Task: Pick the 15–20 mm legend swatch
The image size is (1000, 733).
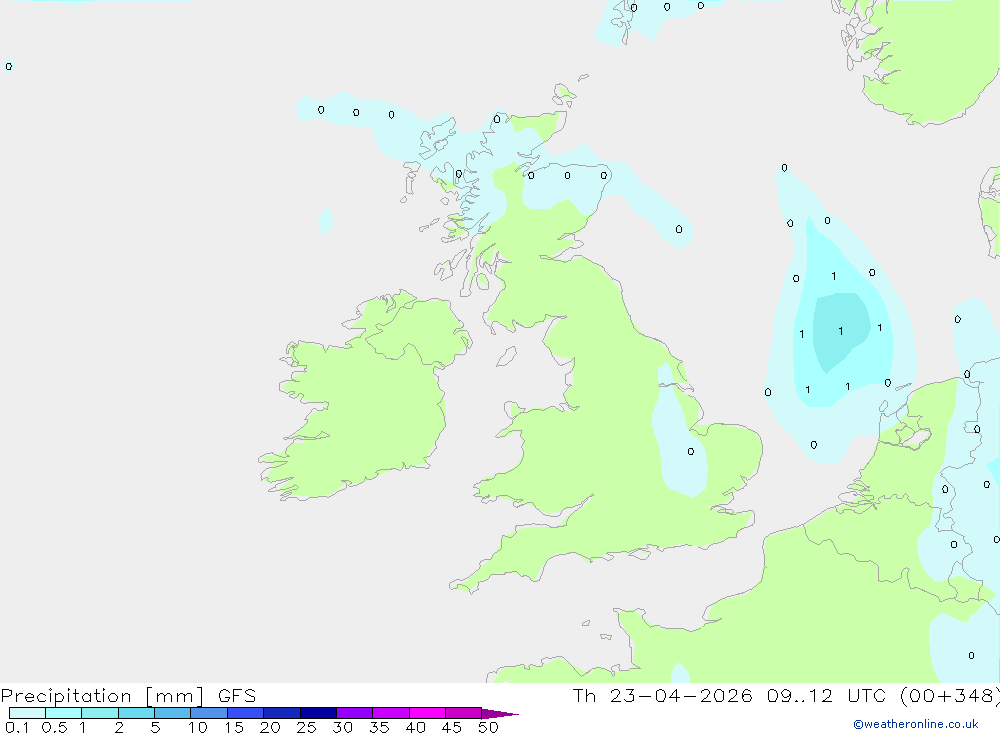Action: click(x=246, y=713)
